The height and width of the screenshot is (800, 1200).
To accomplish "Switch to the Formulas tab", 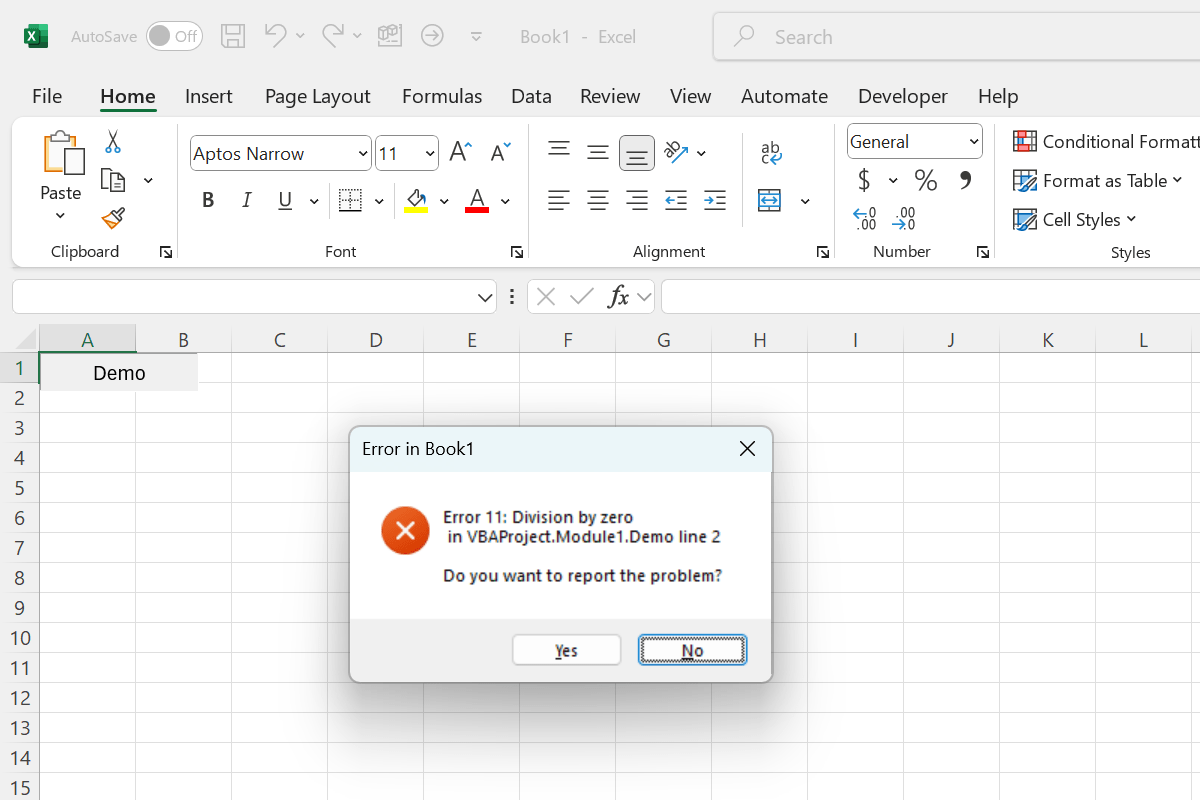I will [442, 96].
